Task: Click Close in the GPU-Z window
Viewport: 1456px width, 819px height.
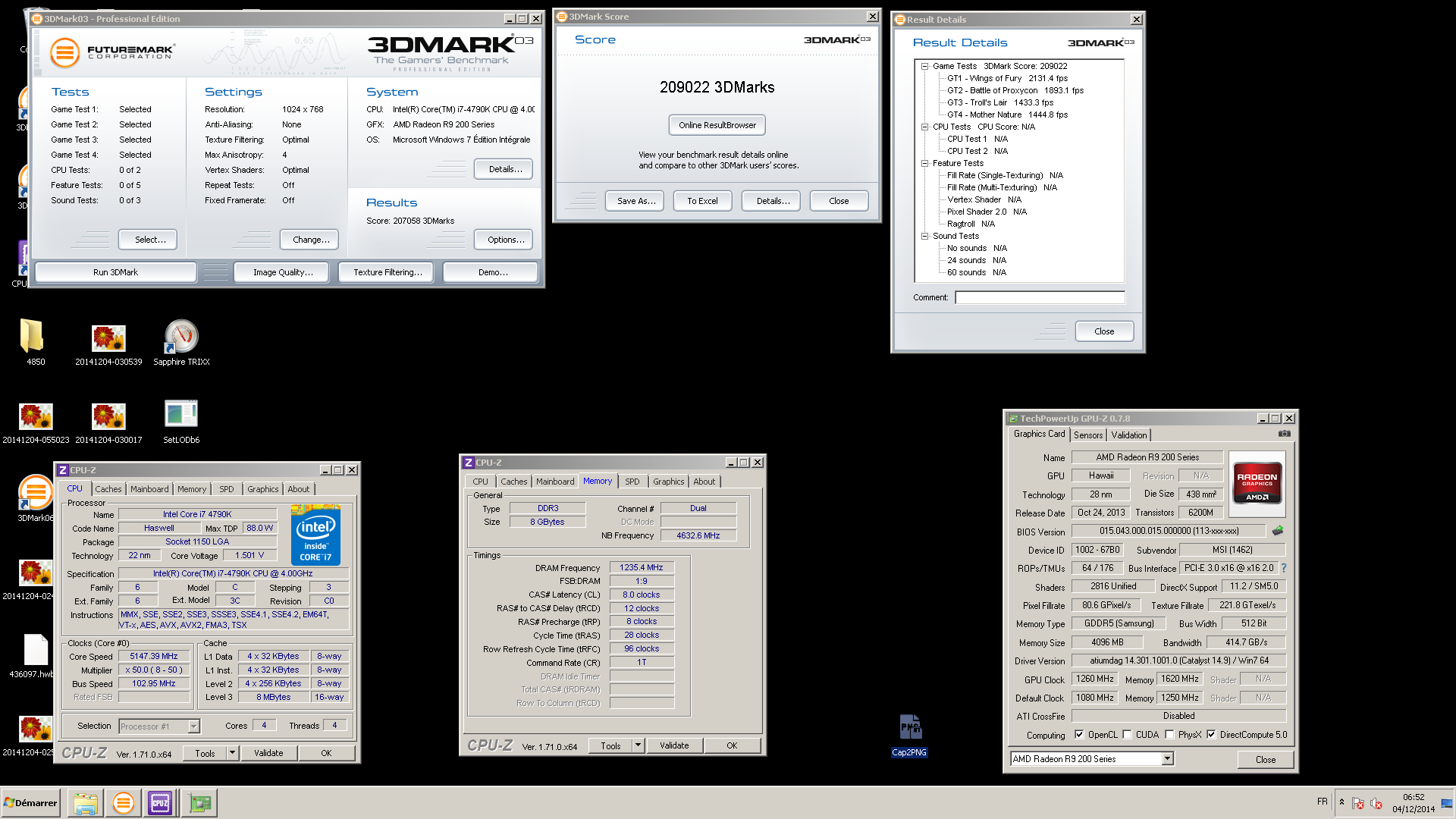Action: (1265, 760)
